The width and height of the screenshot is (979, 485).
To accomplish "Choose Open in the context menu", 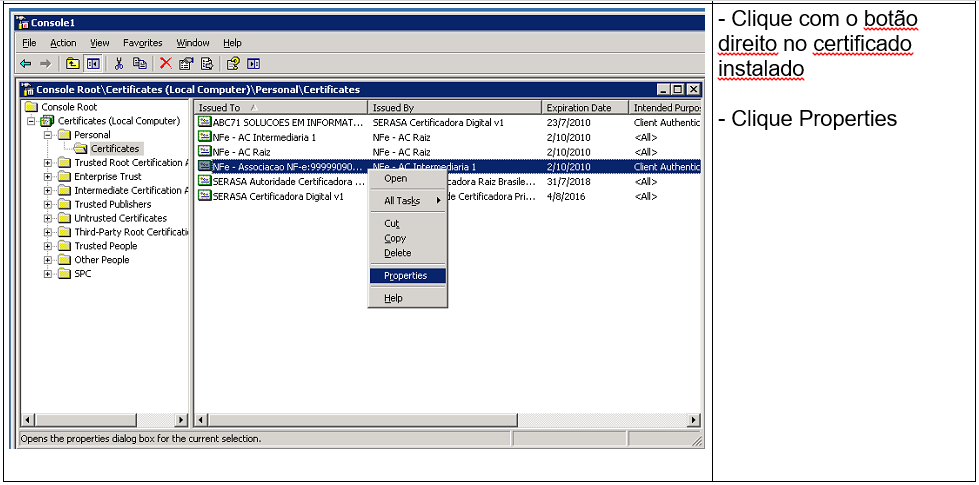I will pyautogui.click(x=407, y=179).
